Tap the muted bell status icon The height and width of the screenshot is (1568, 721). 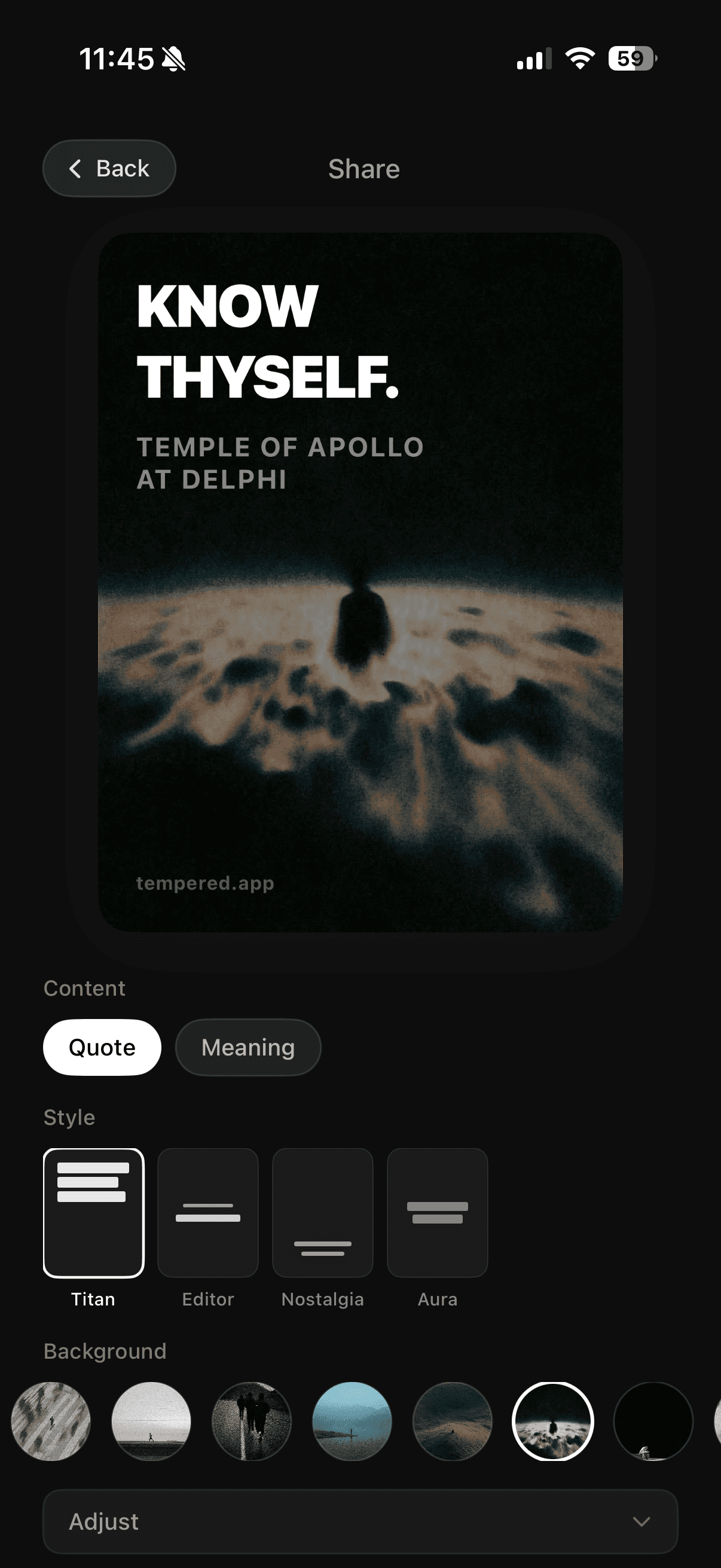pyautogui.click(x=174, y=60)
